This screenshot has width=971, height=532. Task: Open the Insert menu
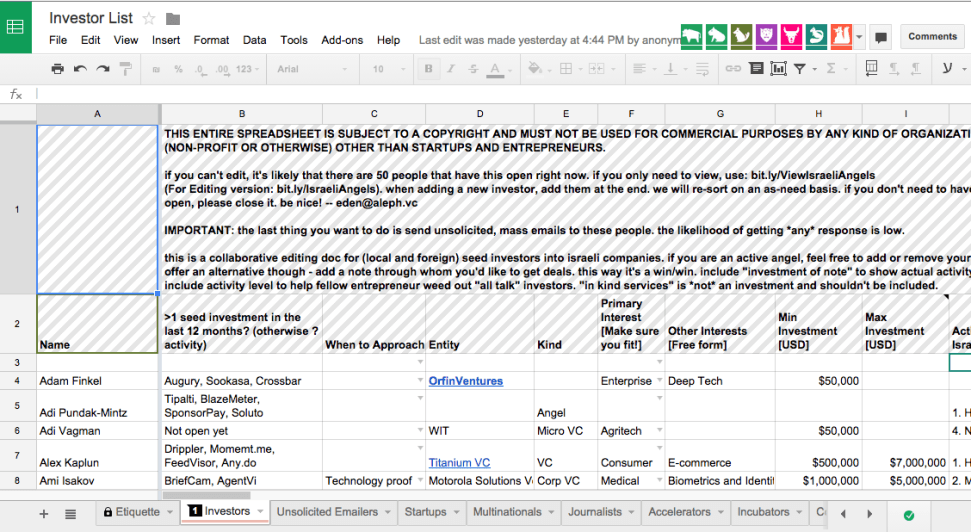coord(166,40)
